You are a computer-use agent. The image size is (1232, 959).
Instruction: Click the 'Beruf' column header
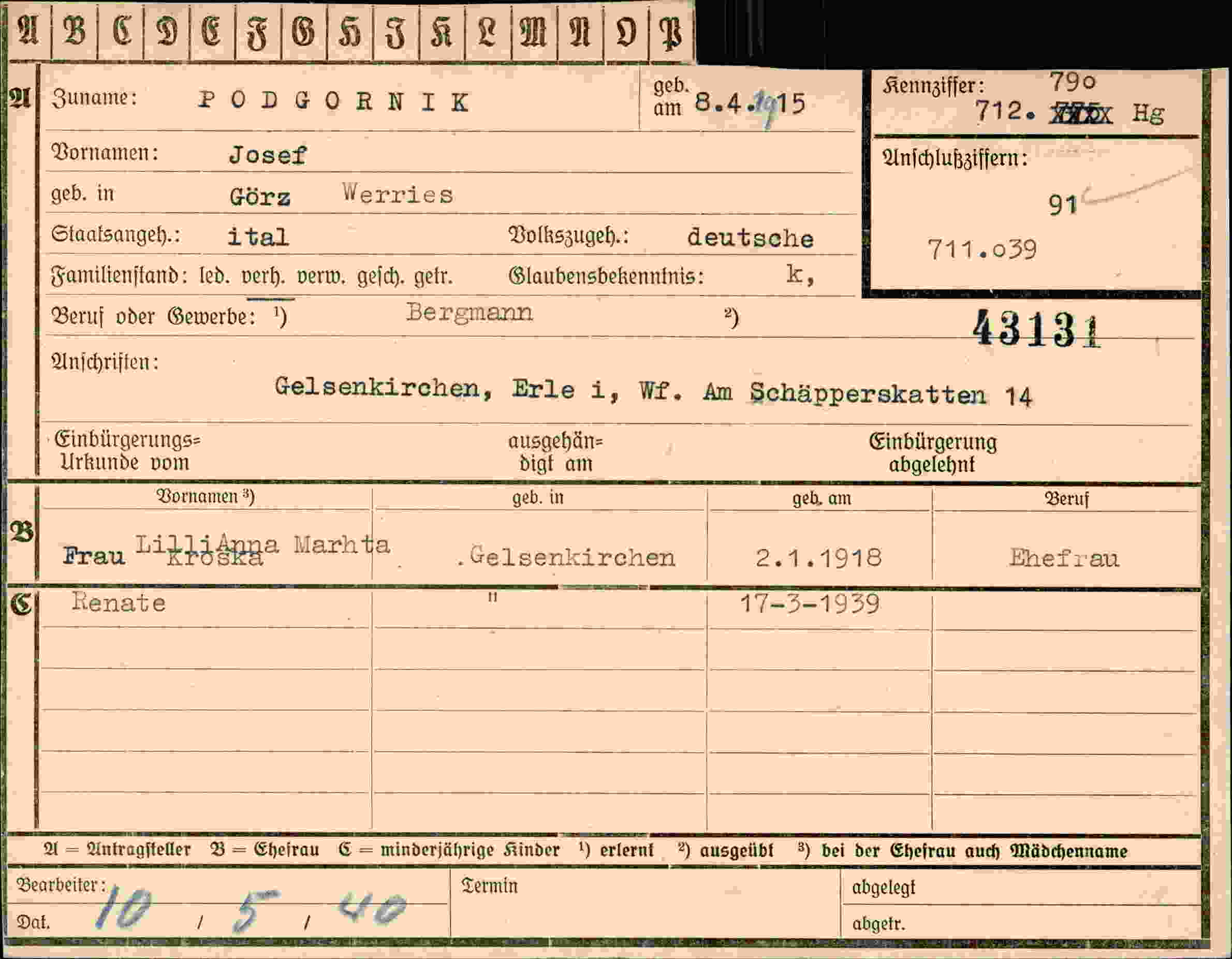pos(1067,499)
